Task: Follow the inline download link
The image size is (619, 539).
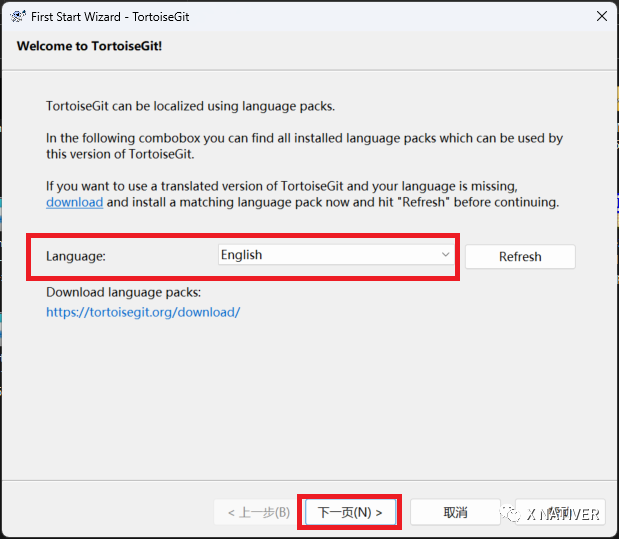Action: 75,202
